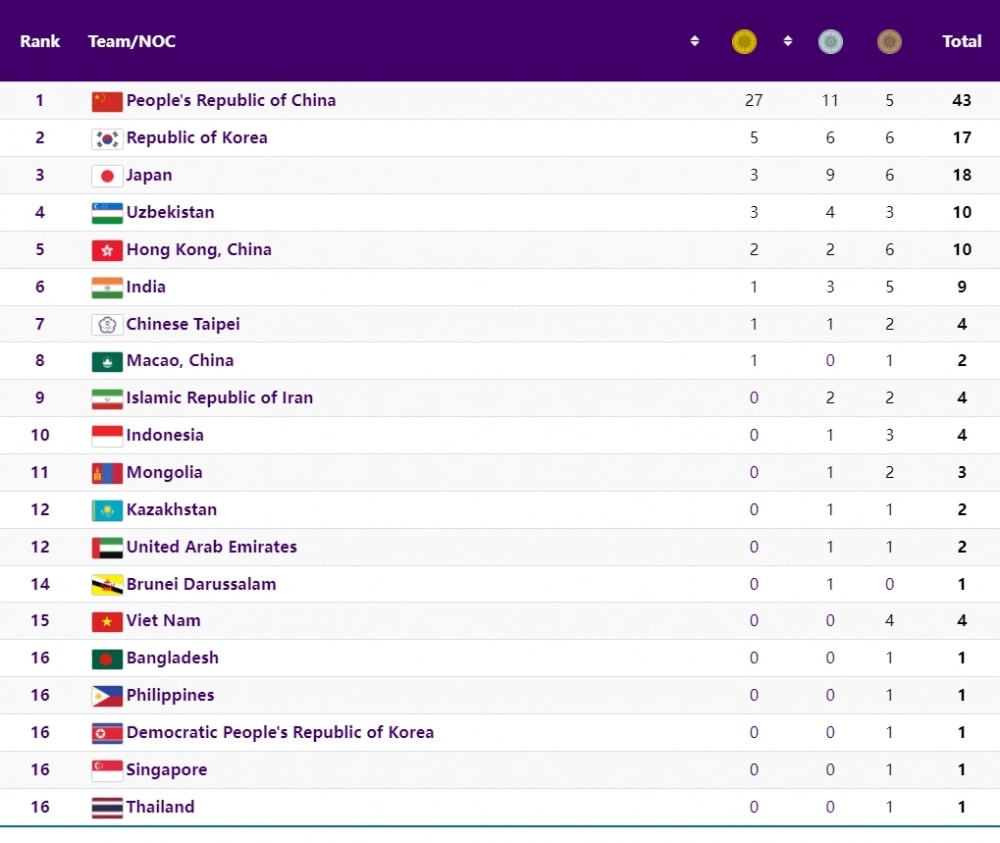Image resolution: width=1000 pixels, height=843 pixels.
Task: Click sort arrows between gold and silver medals
Action: 788,42
